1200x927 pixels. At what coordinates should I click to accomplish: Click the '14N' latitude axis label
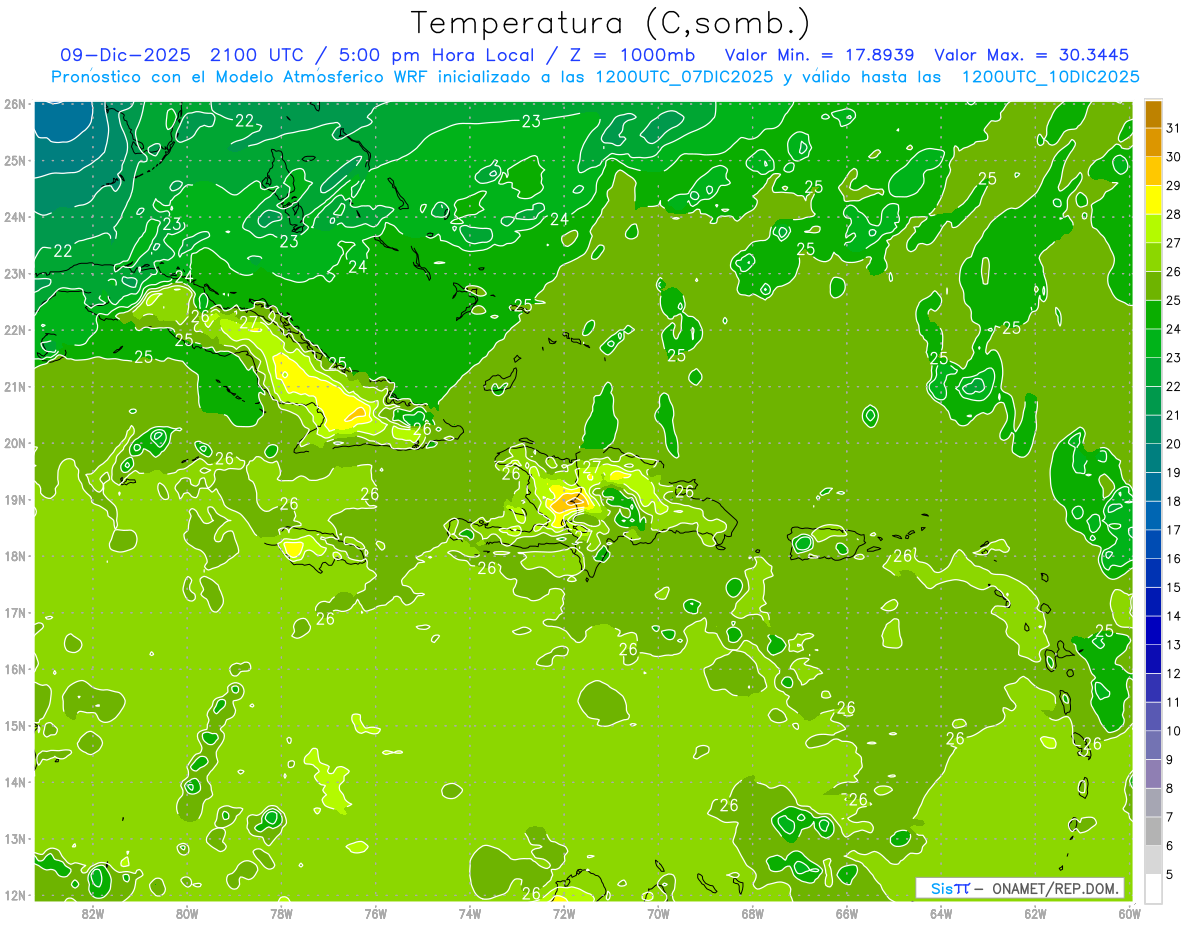15,782
